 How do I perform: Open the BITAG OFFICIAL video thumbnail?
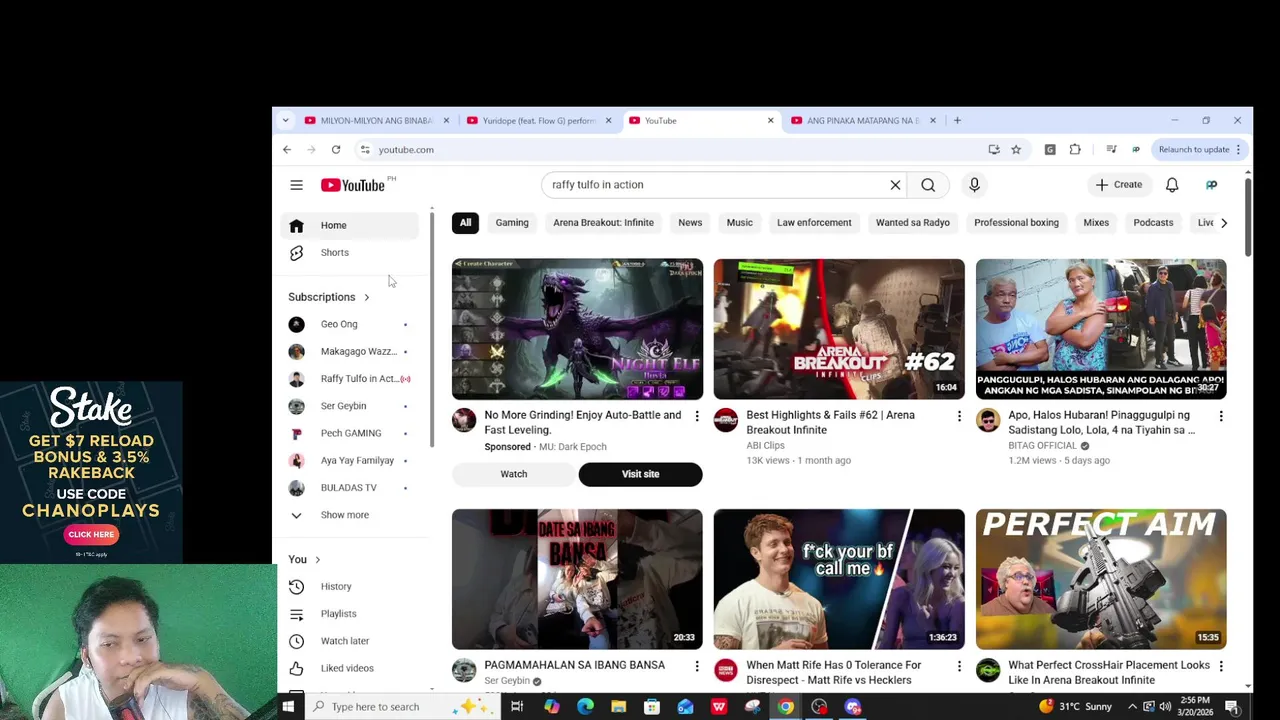point(1101,329)
